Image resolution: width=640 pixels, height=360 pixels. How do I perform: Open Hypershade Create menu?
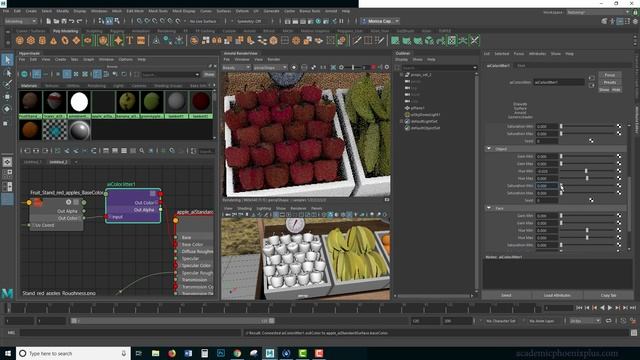coord(60,60)
